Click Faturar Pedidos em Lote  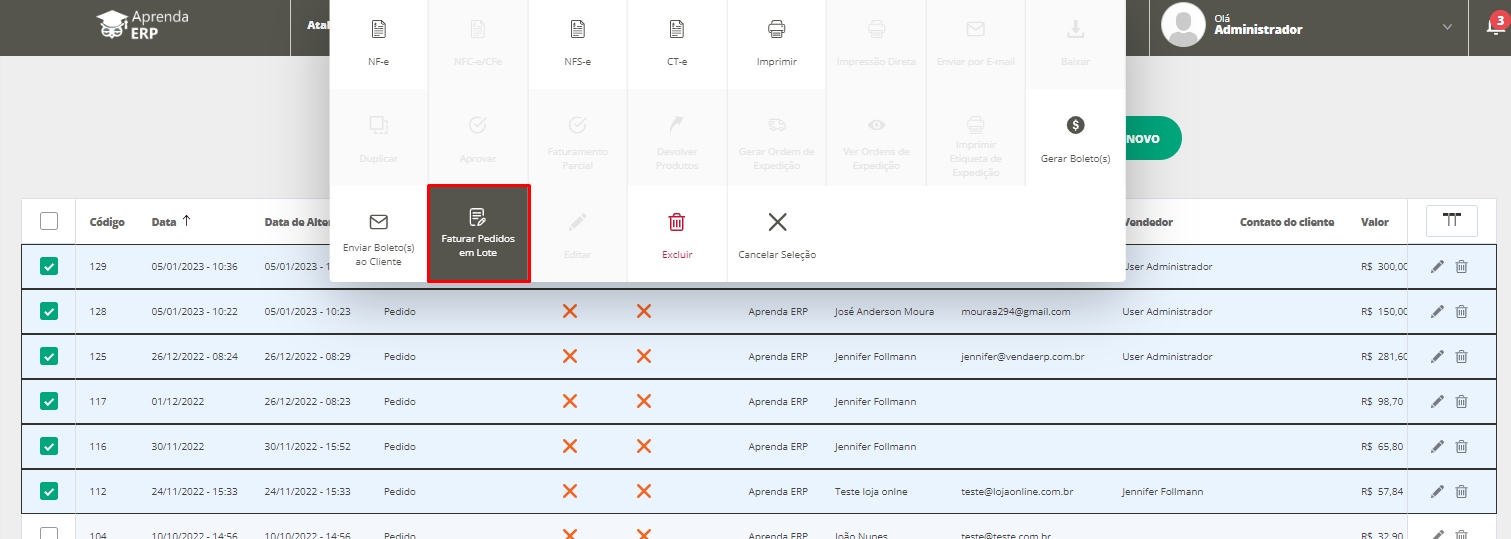point(478,233)
